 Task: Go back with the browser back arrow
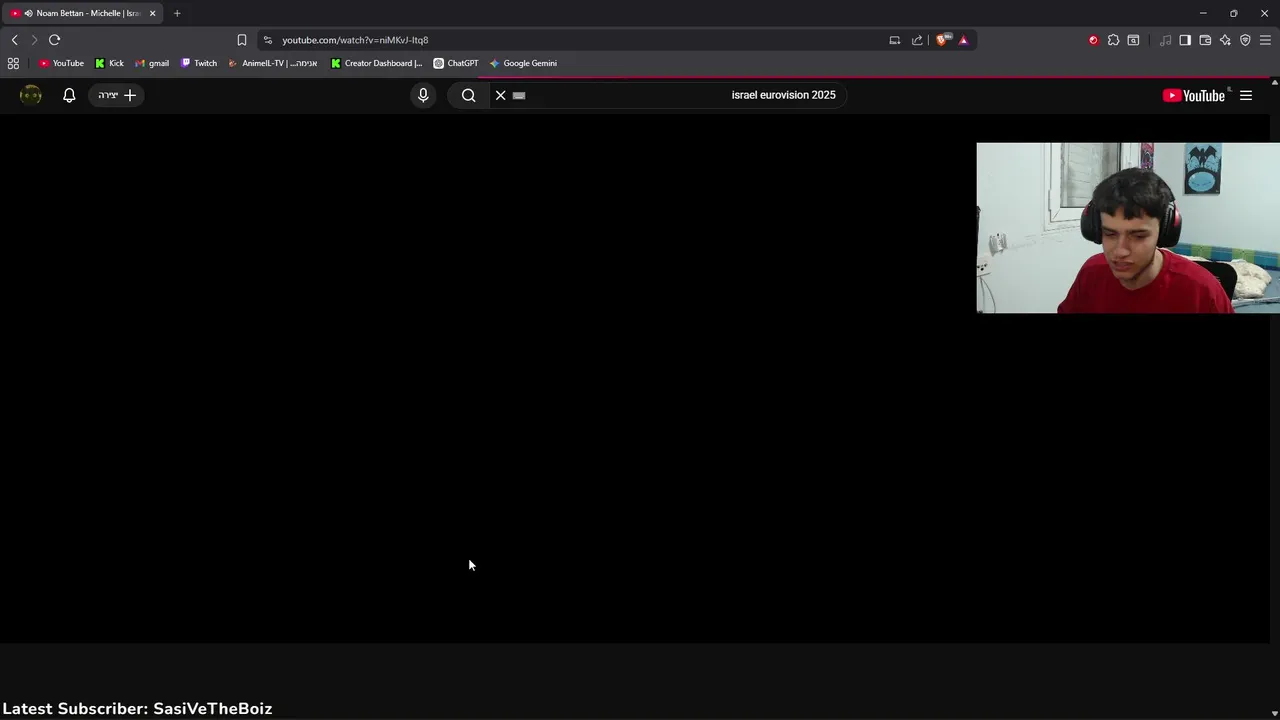coord(14,40)
